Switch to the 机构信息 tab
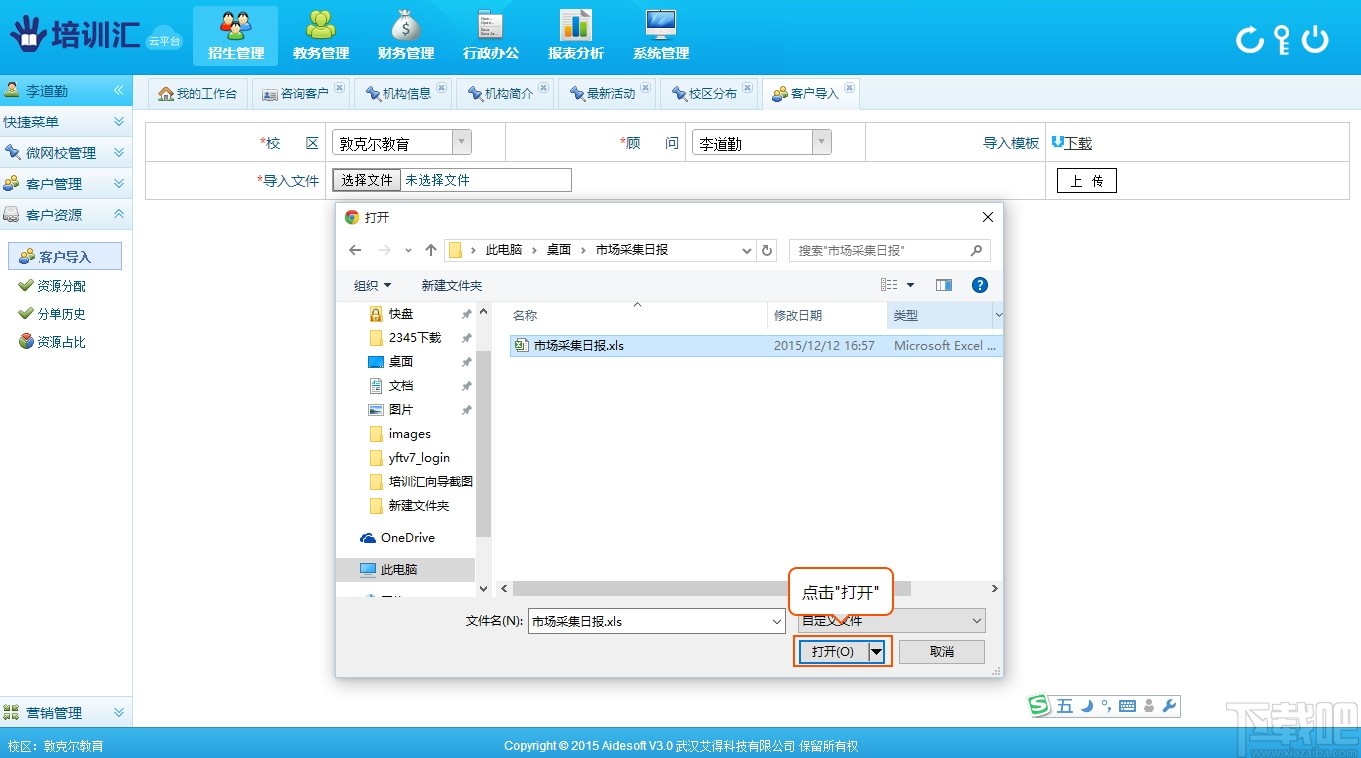Screen dimensions: 1361x758 click(403, 92)
